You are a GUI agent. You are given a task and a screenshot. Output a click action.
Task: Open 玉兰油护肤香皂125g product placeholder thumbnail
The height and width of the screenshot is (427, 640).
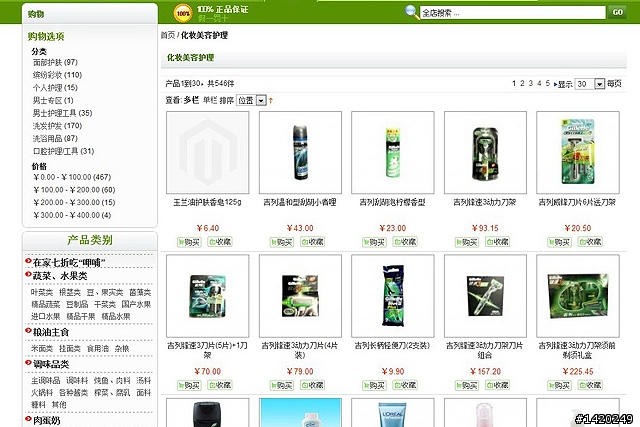(x=208, y=152)
